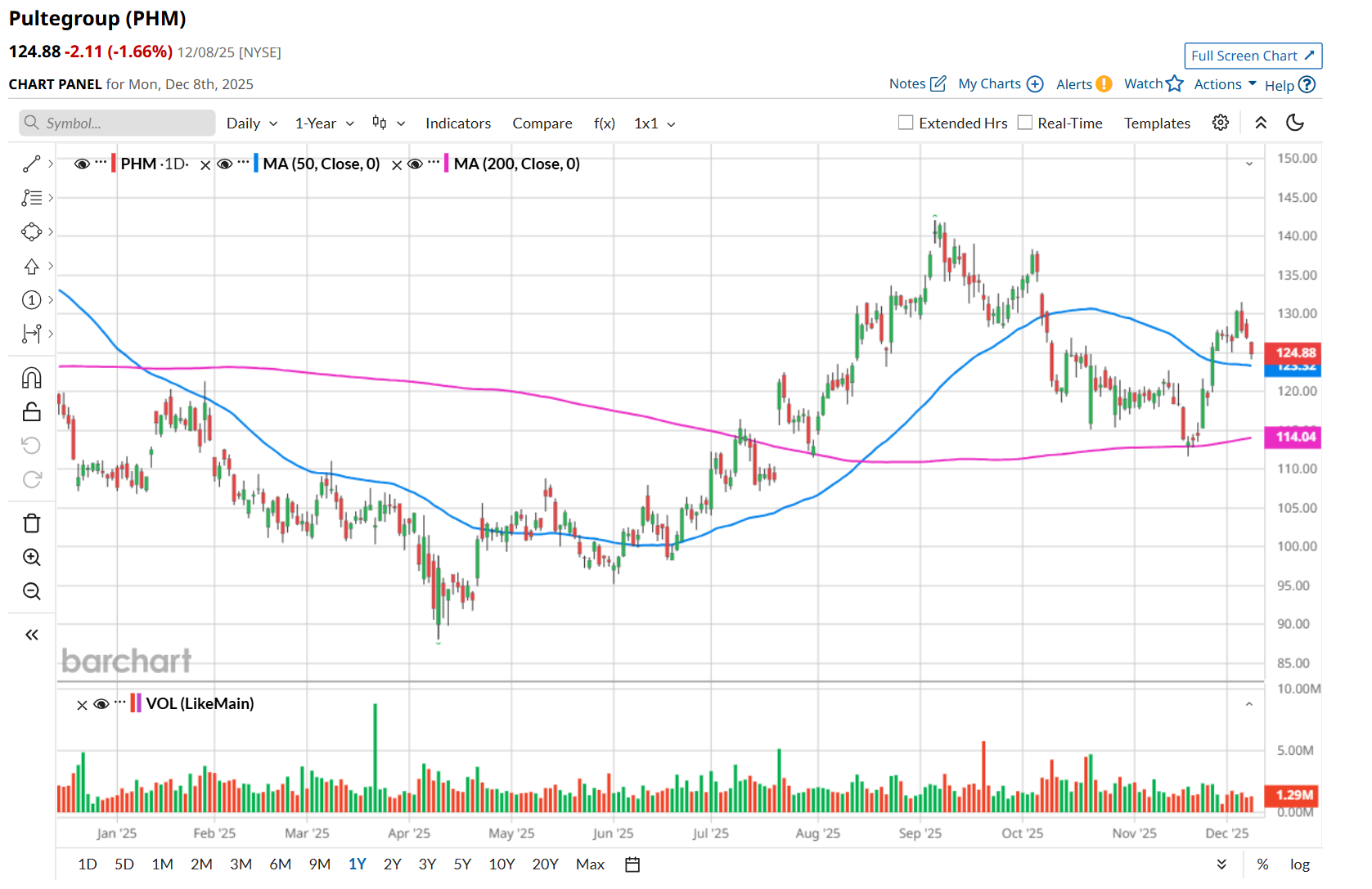This screenshot has width=1372, height=889.
Task: Open the Daily frequency dropdown
Action: pos(252,123)
